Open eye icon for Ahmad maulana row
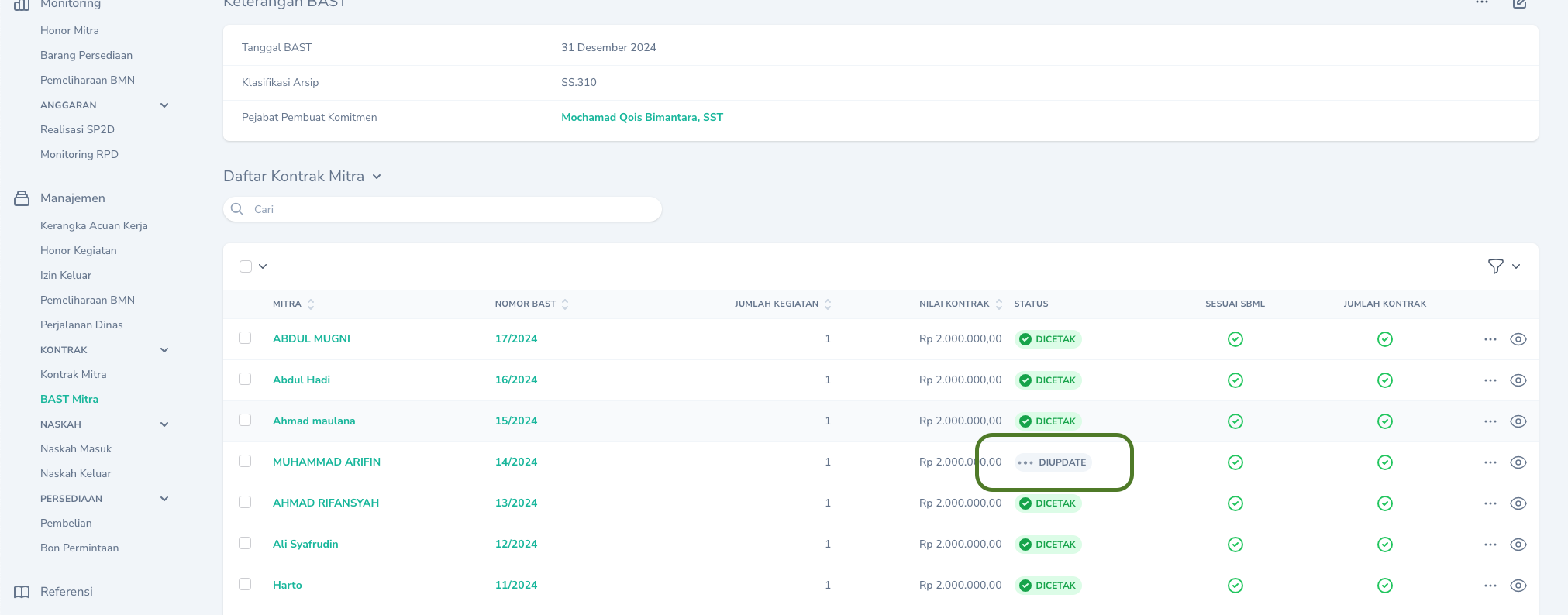 (x=1518, y=421)
